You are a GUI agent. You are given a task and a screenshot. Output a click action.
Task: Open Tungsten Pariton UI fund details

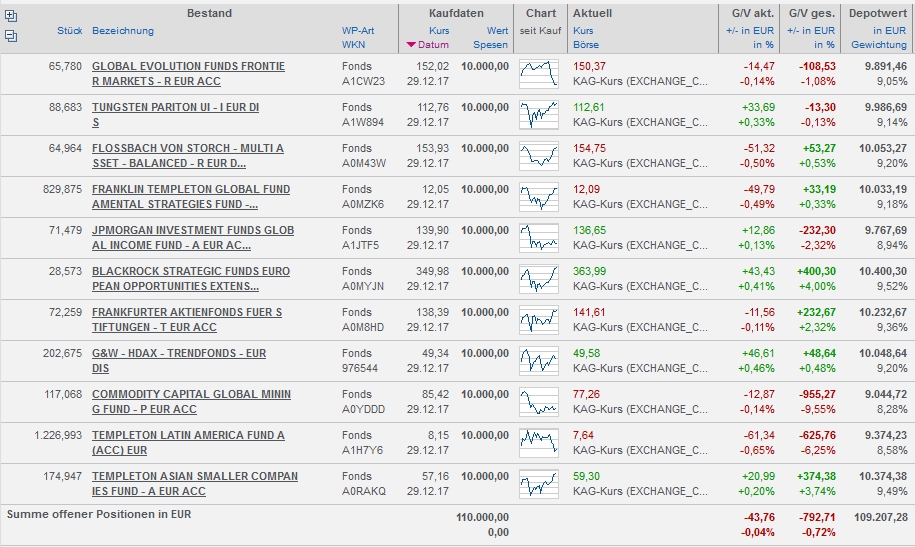coord(175,114)
